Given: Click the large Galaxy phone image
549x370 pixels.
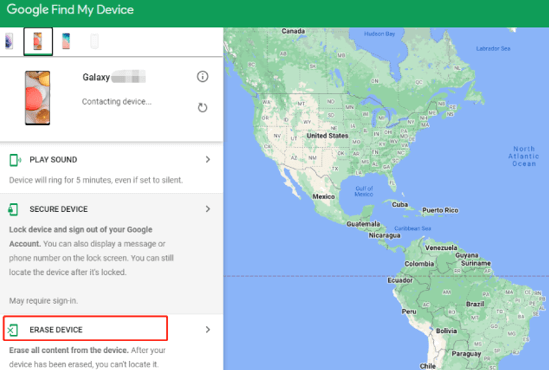Looking at the screenshot, I should tap(37, 98).
